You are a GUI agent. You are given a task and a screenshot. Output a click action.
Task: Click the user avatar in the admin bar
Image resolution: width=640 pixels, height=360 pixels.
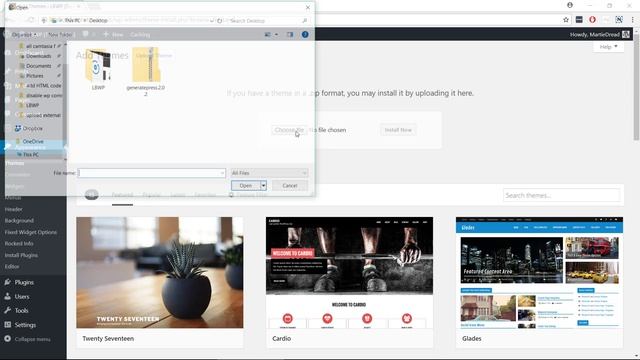(x=626, y=35)
